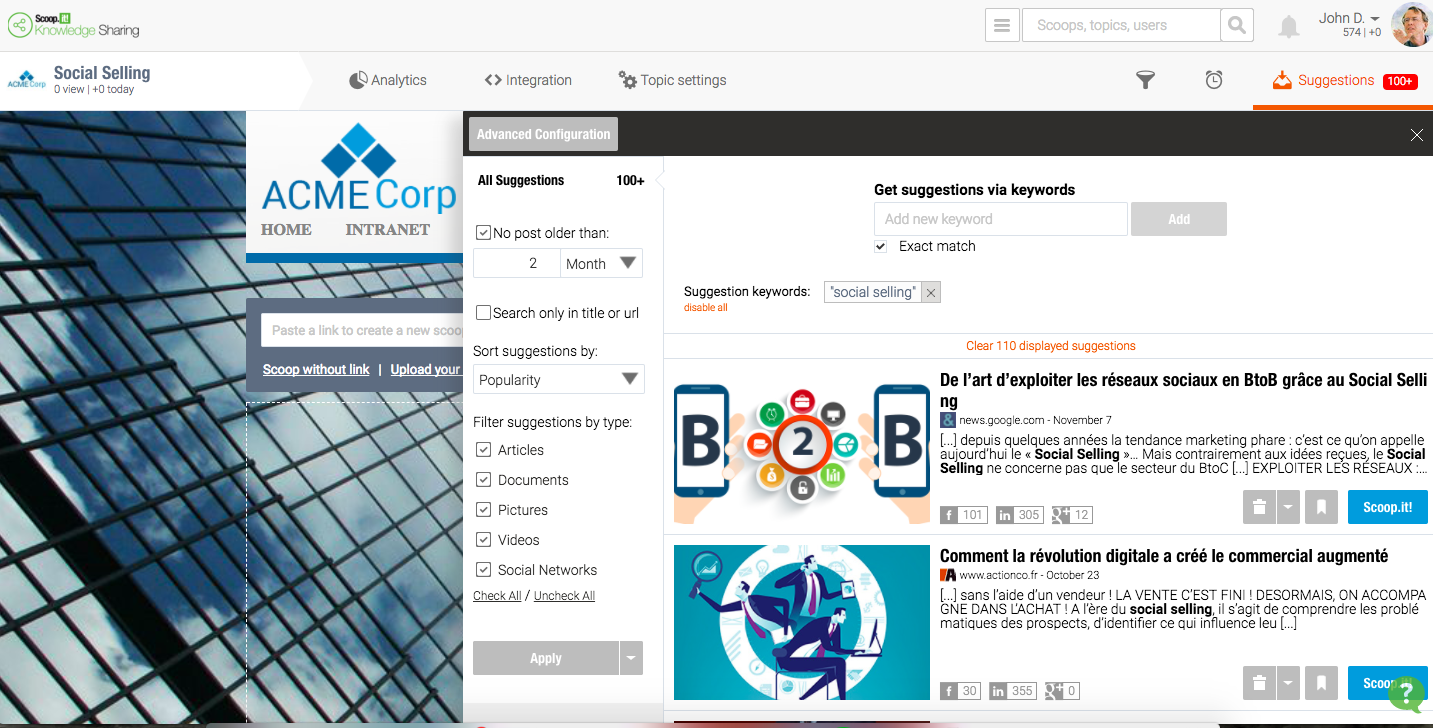Open the Analytics tab
The width and height of the screenshot is (1433, 728).
pos(388,80)
